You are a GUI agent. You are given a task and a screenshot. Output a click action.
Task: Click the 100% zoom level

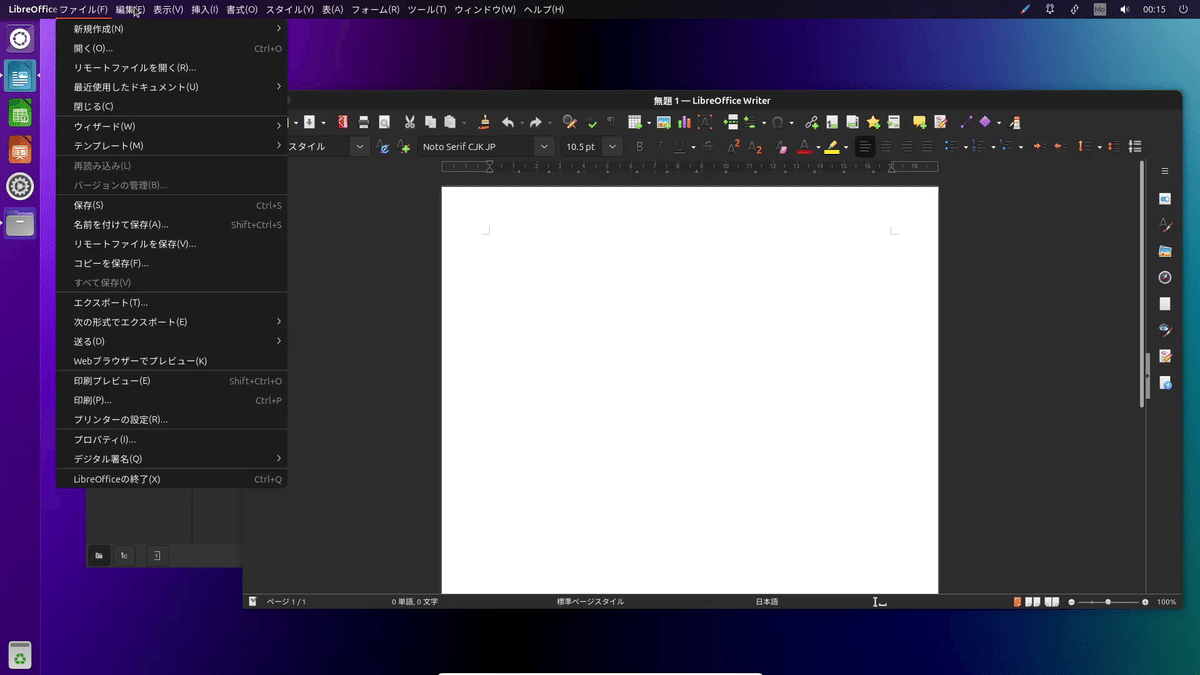(1167, 602)
